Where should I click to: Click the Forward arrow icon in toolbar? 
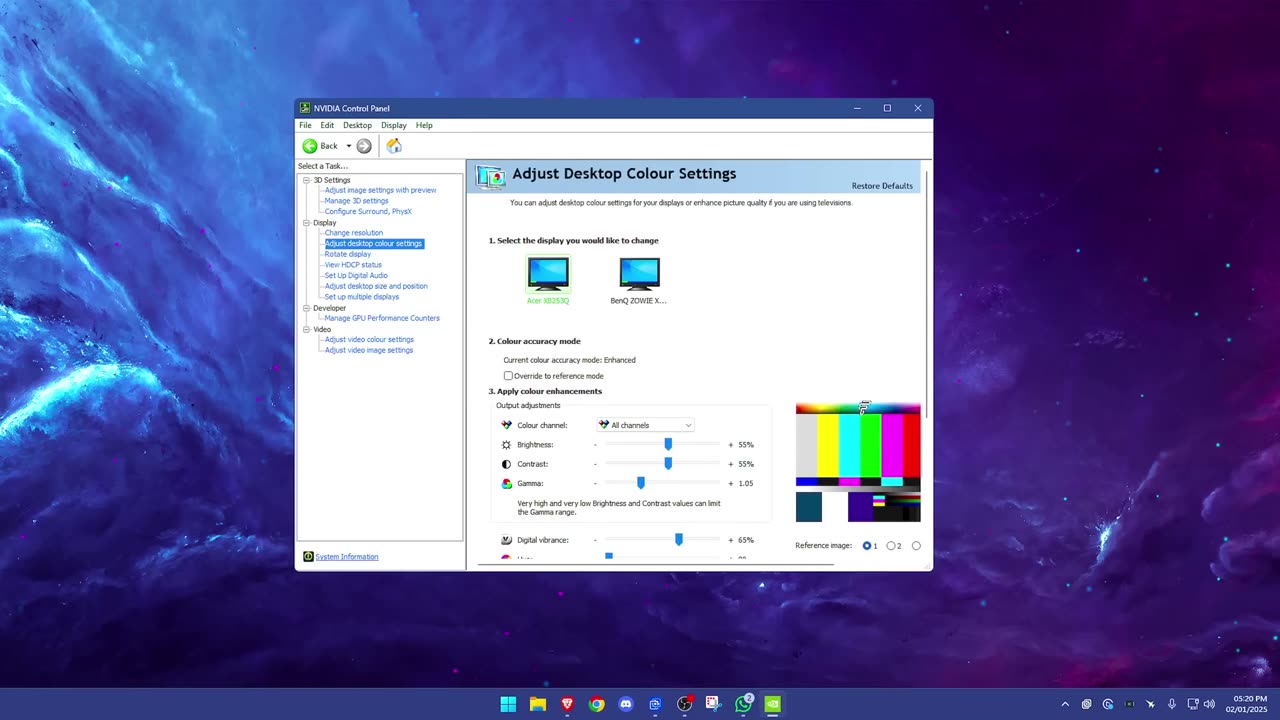click(364, 146)
